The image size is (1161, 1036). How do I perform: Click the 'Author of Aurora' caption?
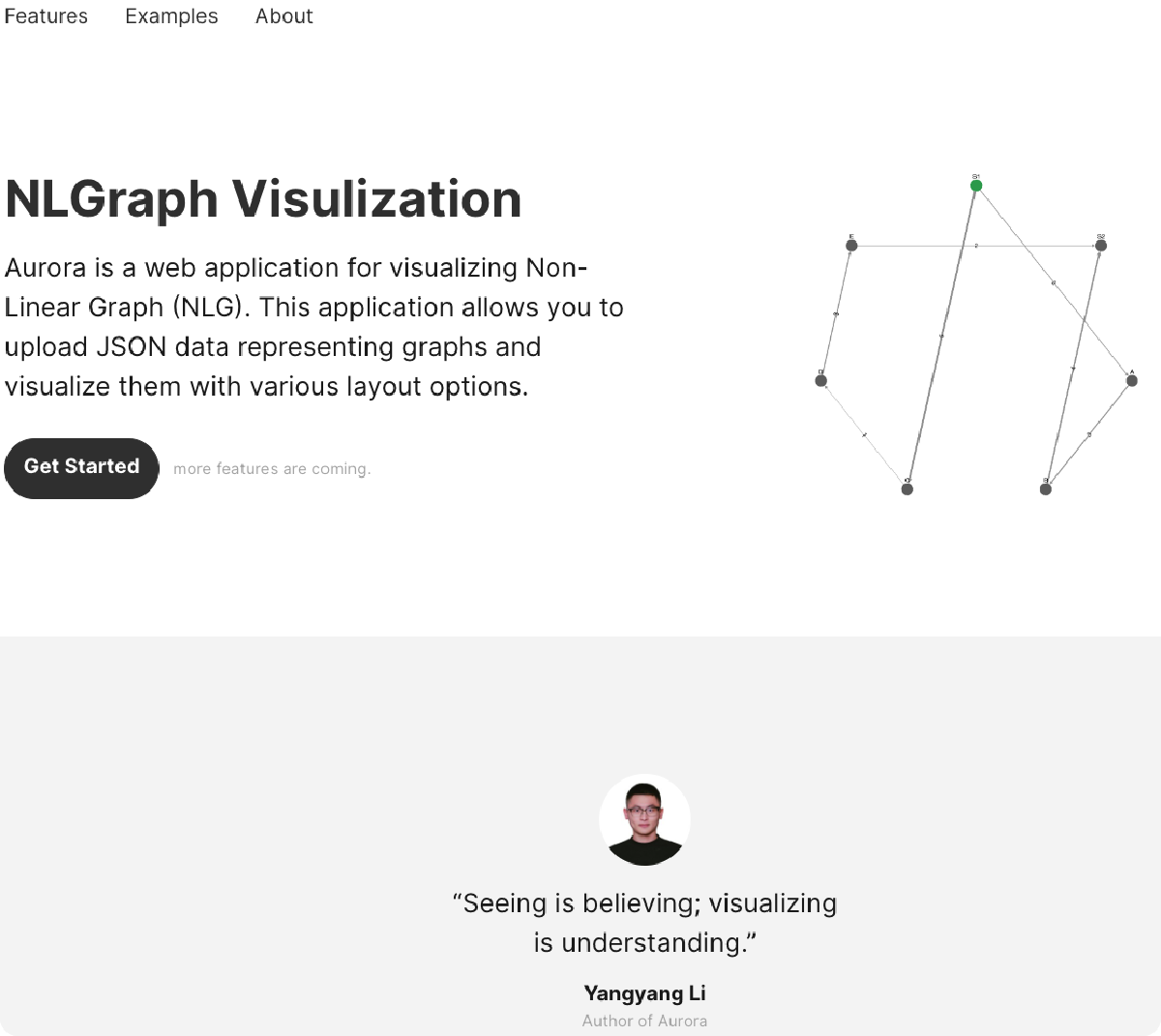point(644,1021)
